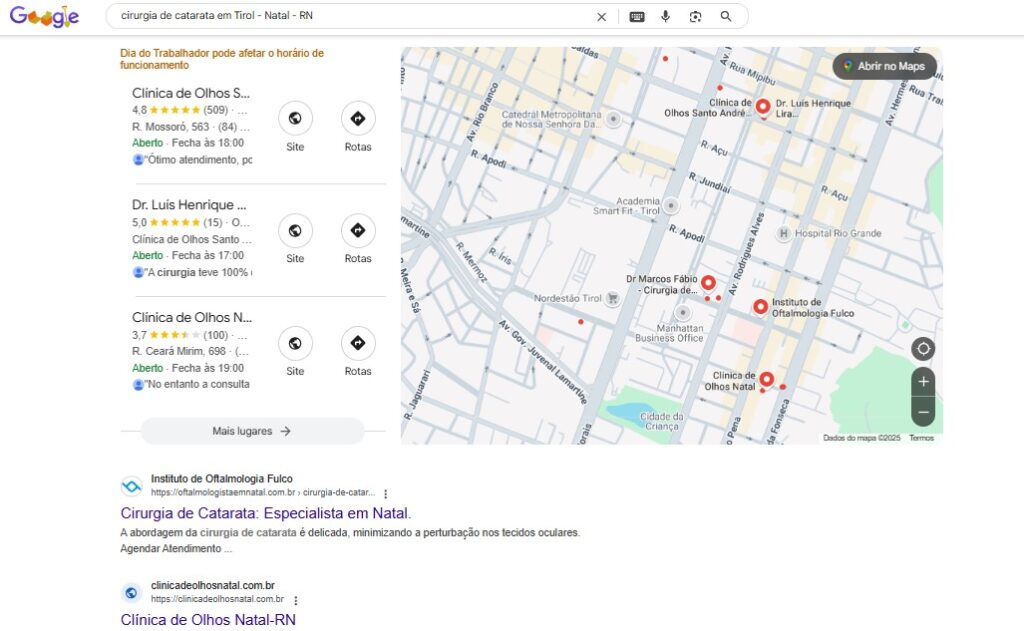Expand the Mais lugares list

pyautogui.click(x=252, y=431)
